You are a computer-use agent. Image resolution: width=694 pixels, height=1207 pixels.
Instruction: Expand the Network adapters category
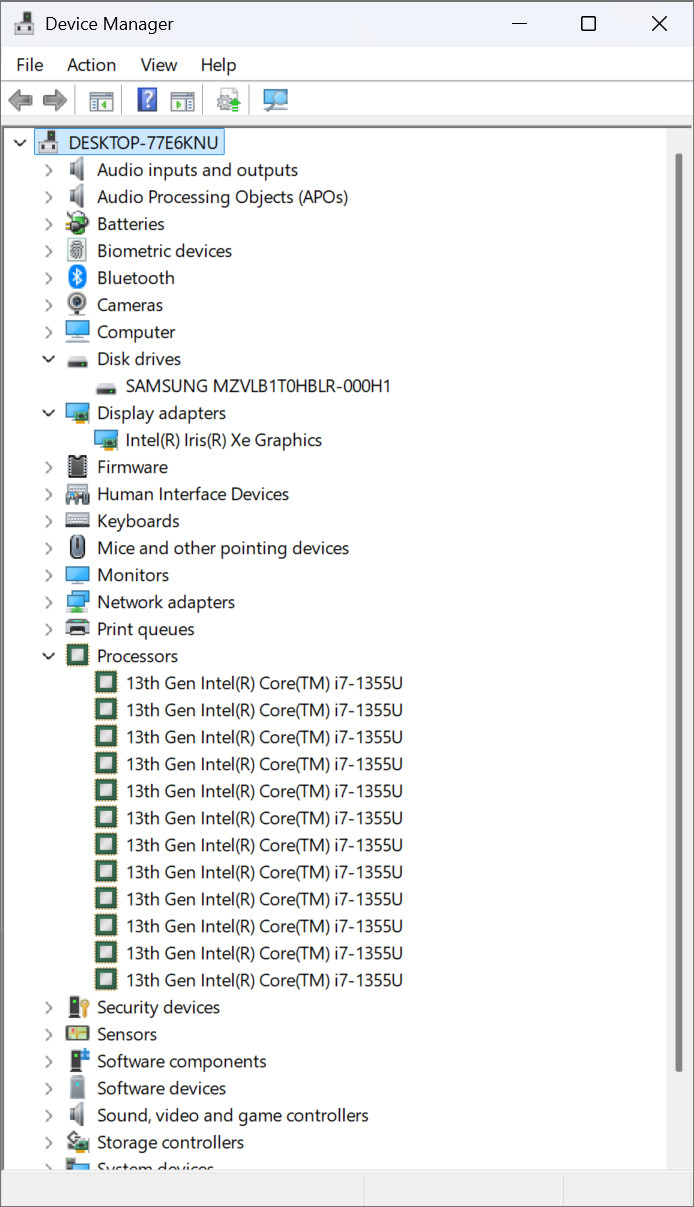point(48,602)
